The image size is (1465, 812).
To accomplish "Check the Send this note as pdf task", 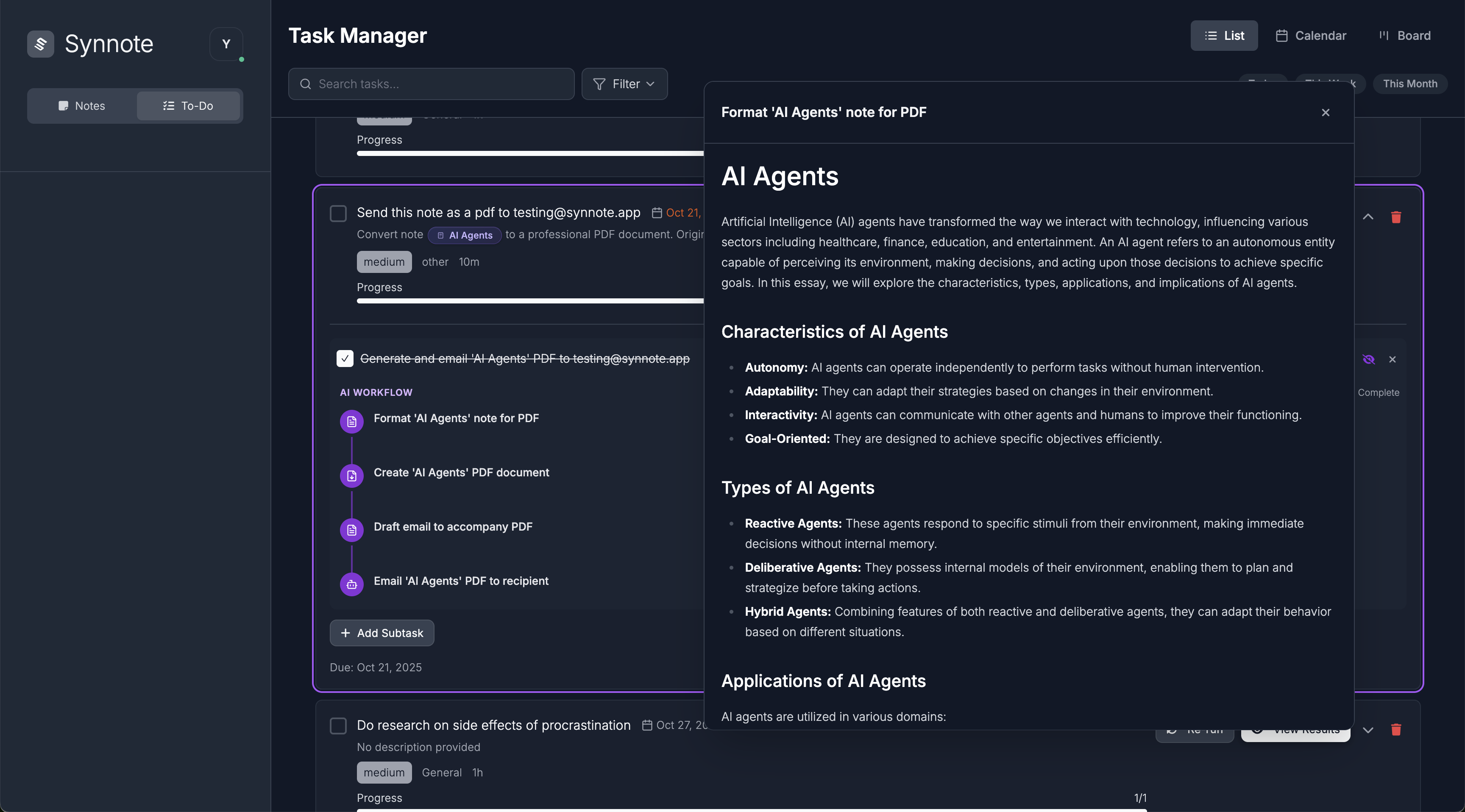I will tap(338, 213).
